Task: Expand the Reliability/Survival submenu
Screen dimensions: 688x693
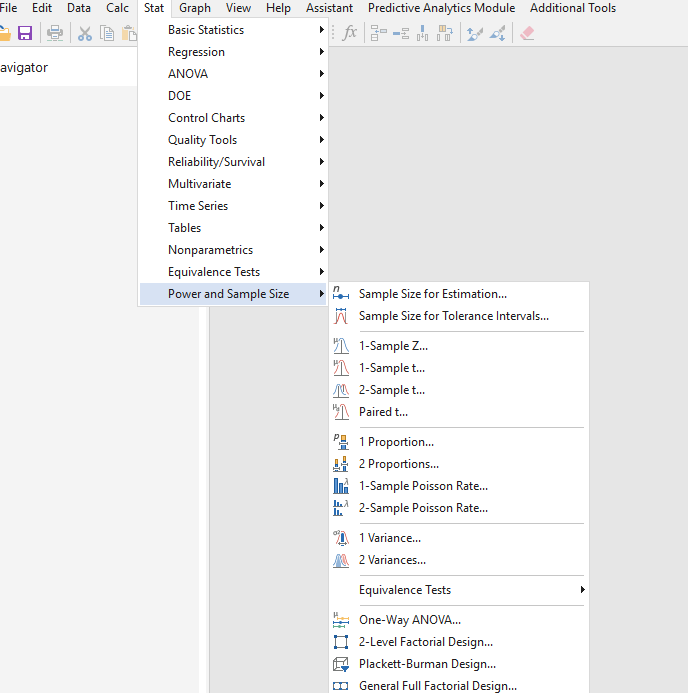Action: pyautogui.click(x=232, y=162)
